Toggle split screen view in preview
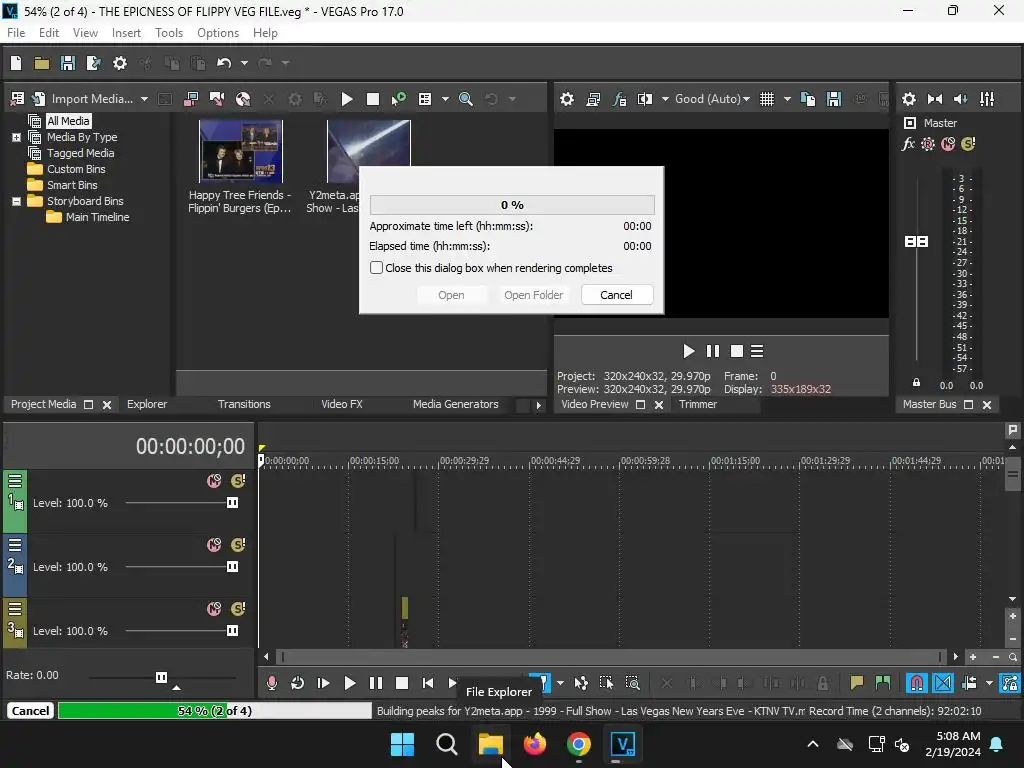Viewport: 1024px width, 768px height. pos(645,99)
